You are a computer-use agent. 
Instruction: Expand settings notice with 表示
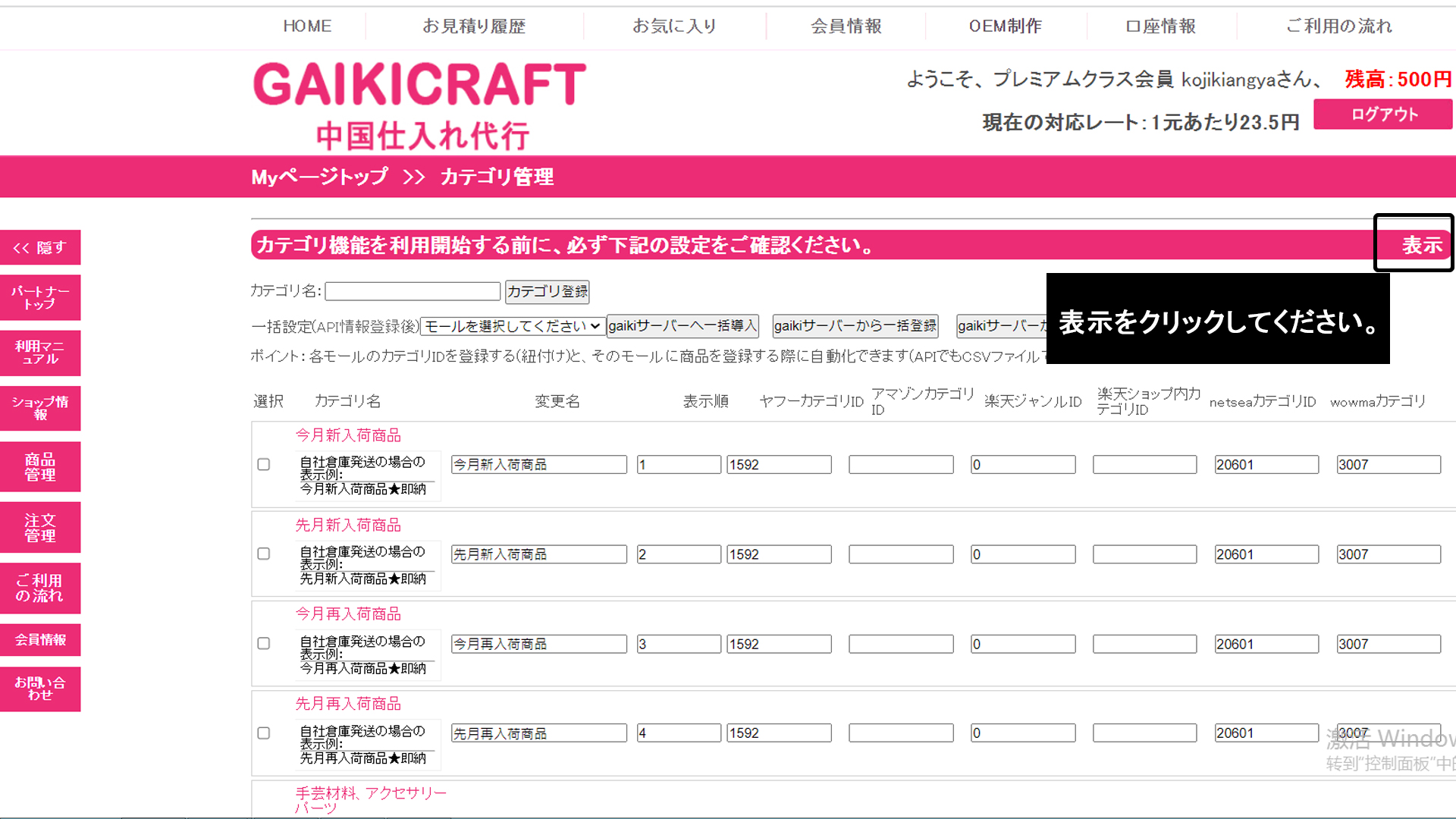1421,245
